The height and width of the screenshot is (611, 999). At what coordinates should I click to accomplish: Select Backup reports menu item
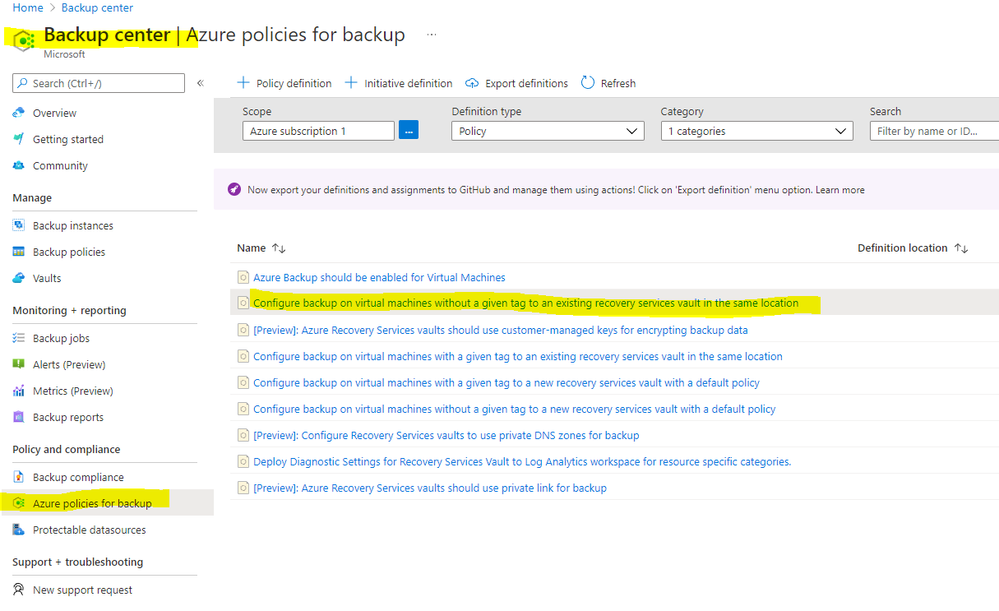tap(68, 417)
